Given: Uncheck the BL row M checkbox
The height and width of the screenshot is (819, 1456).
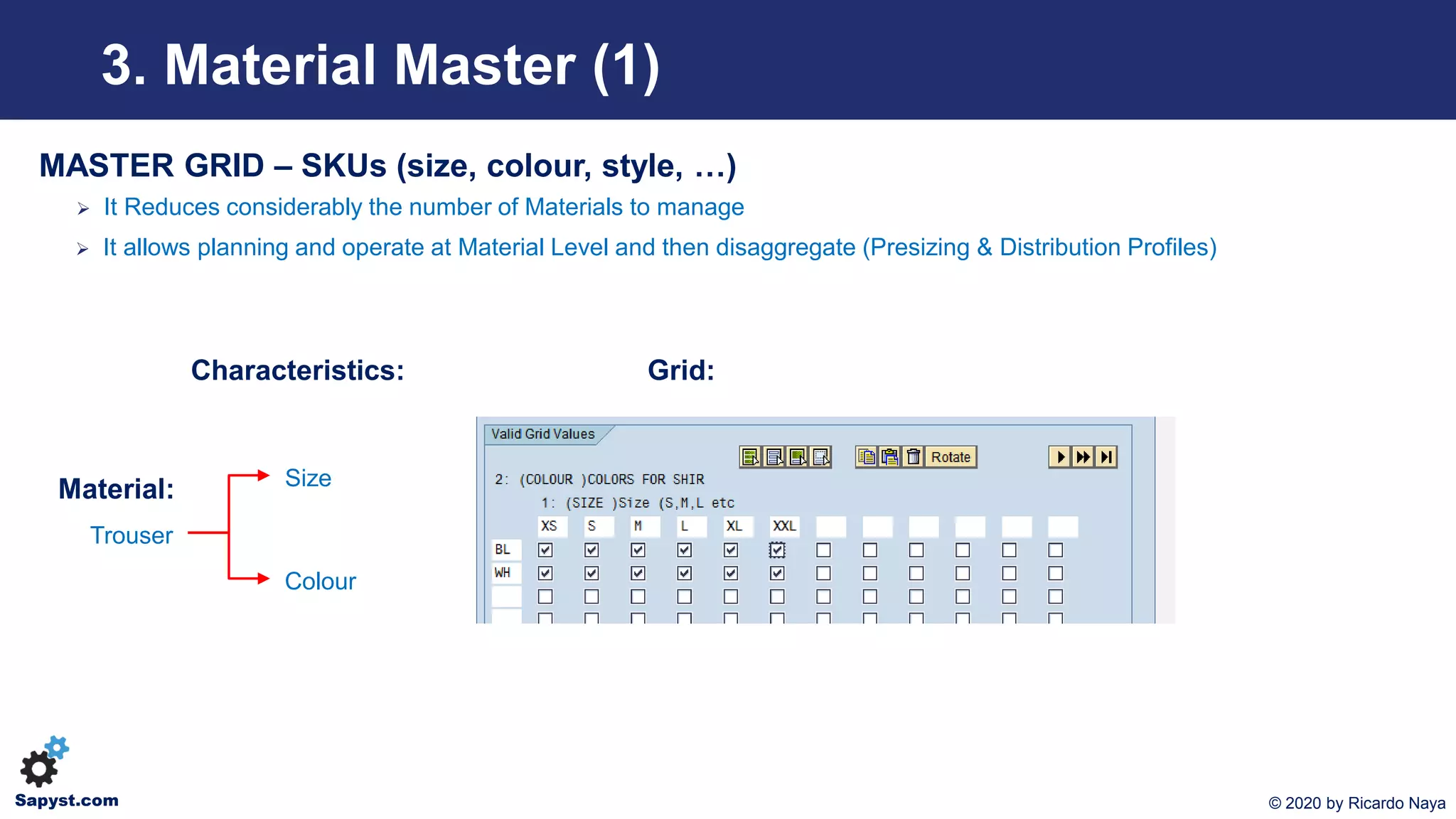Looking at the screenshot, I should pos(638,550).
